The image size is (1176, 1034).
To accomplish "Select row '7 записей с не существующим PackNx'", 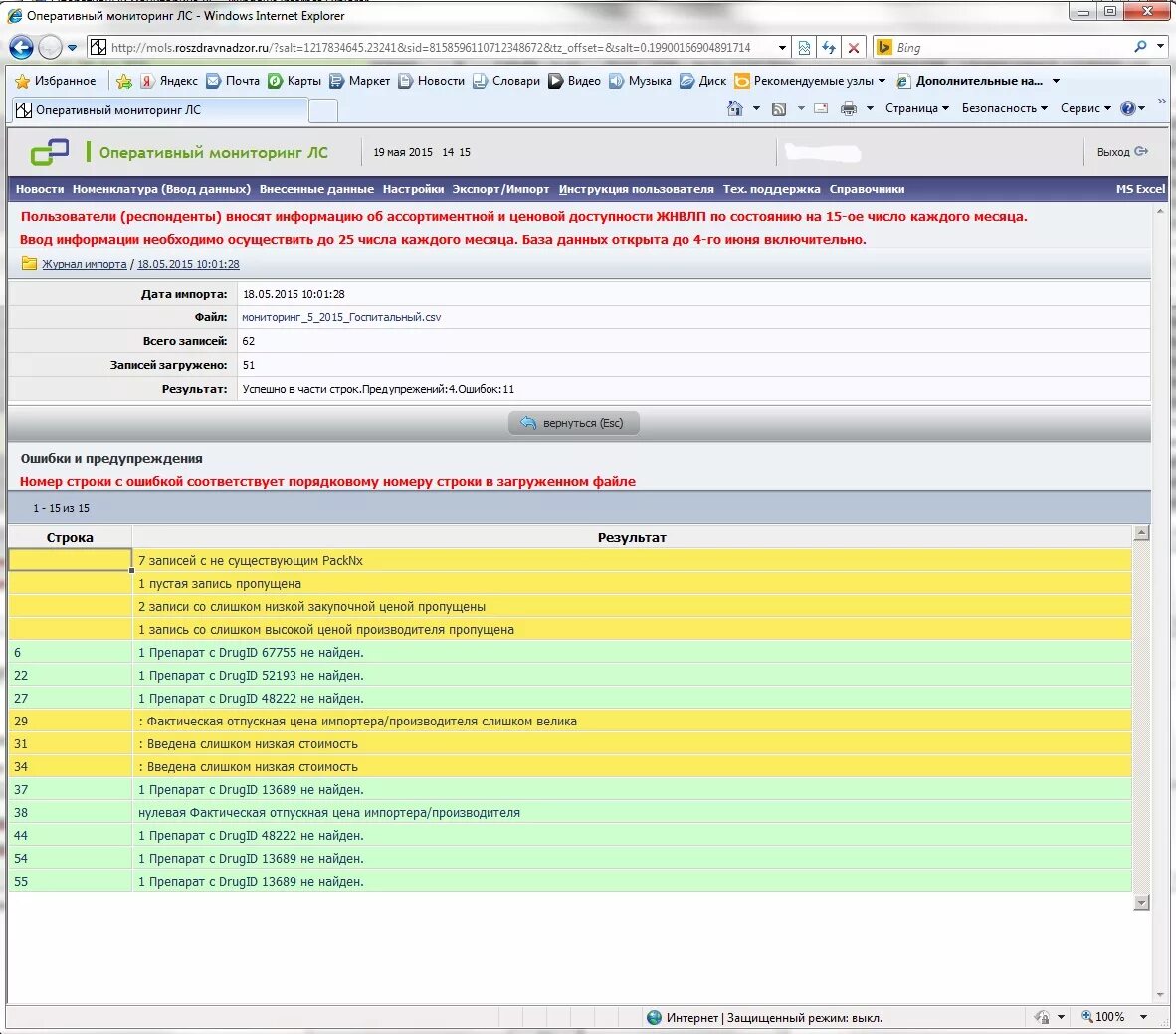I will coord(570,560).
